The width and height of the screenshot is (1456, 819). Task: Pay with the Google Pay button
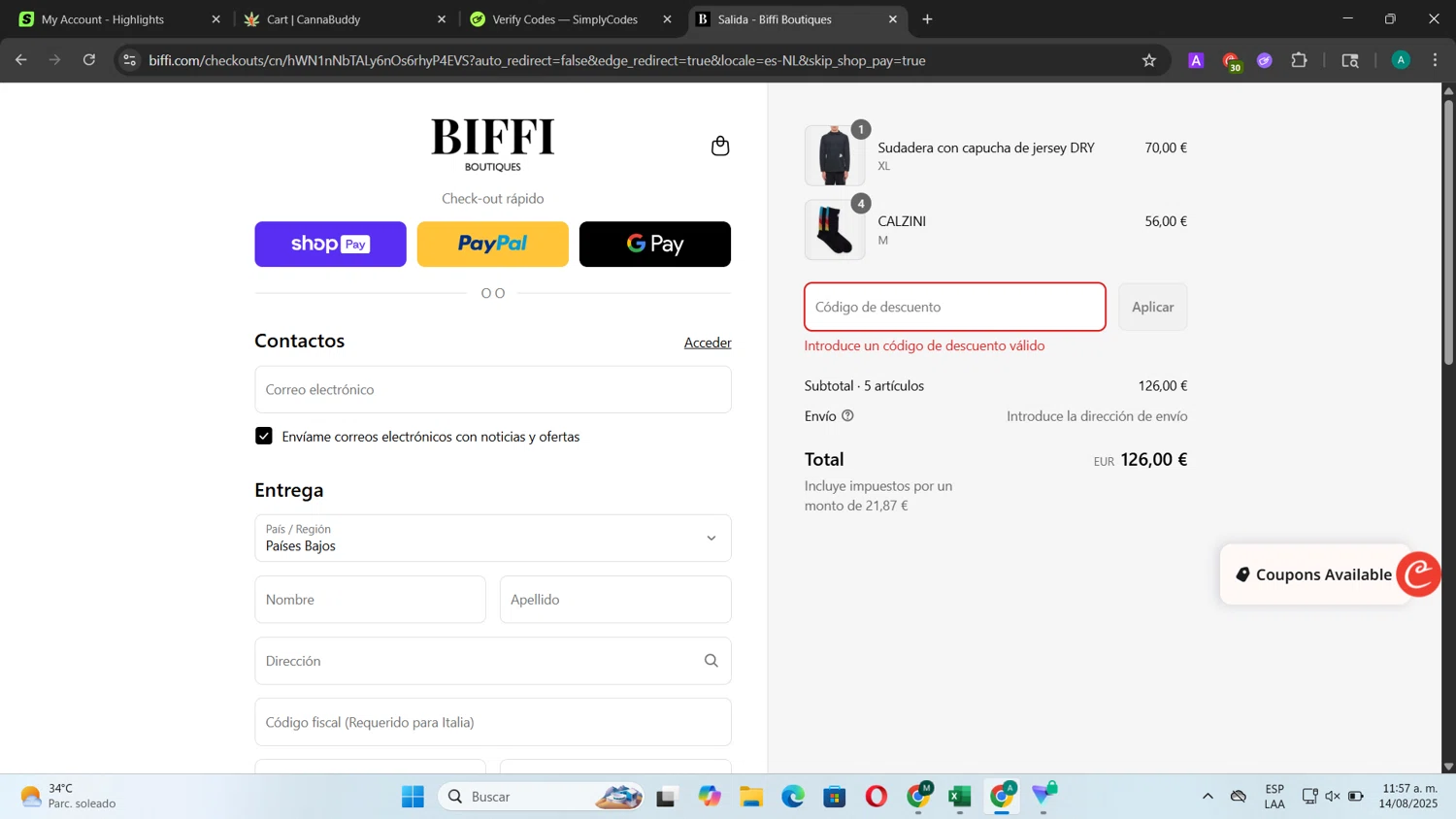pyautogui.click(x=654, y=244)
